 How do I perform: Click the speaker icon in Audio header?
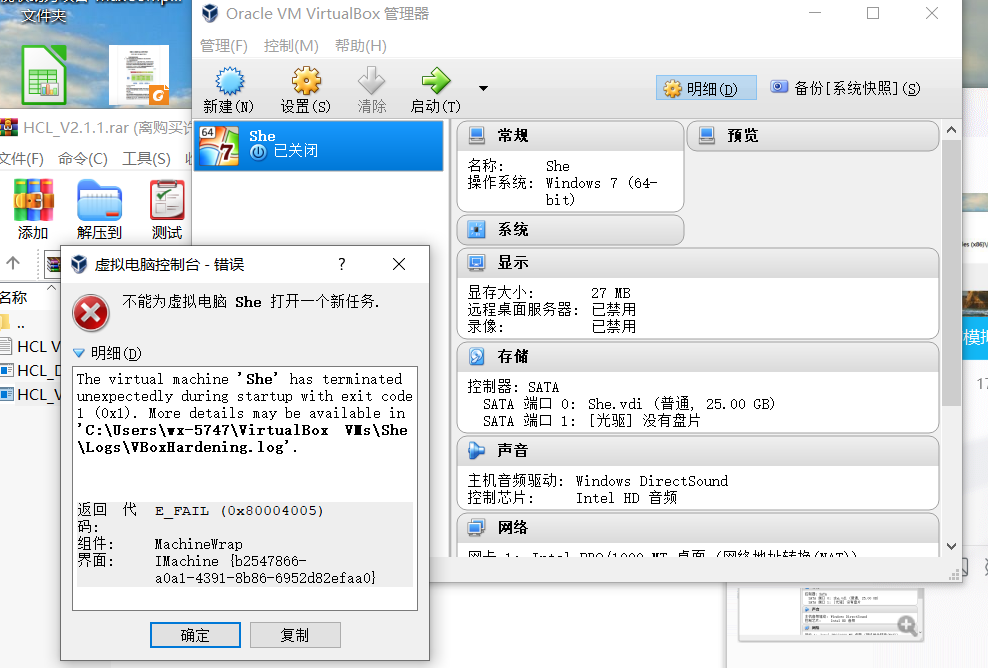pos(476,451)
